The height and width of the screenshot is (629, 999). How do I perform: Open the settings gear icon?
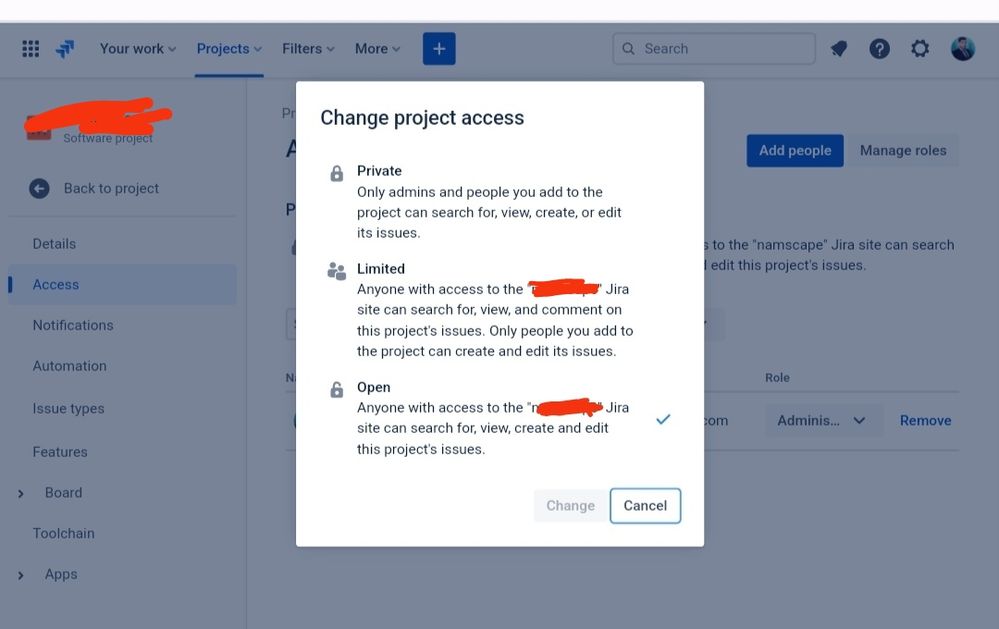(919, 49)
